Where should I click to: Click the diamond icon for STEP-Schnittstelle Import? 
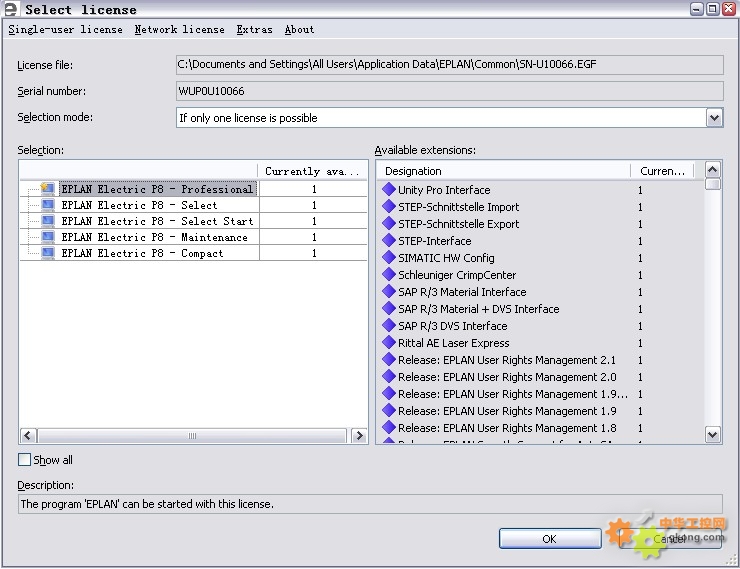pyautogui.click(x=388, y=206)
